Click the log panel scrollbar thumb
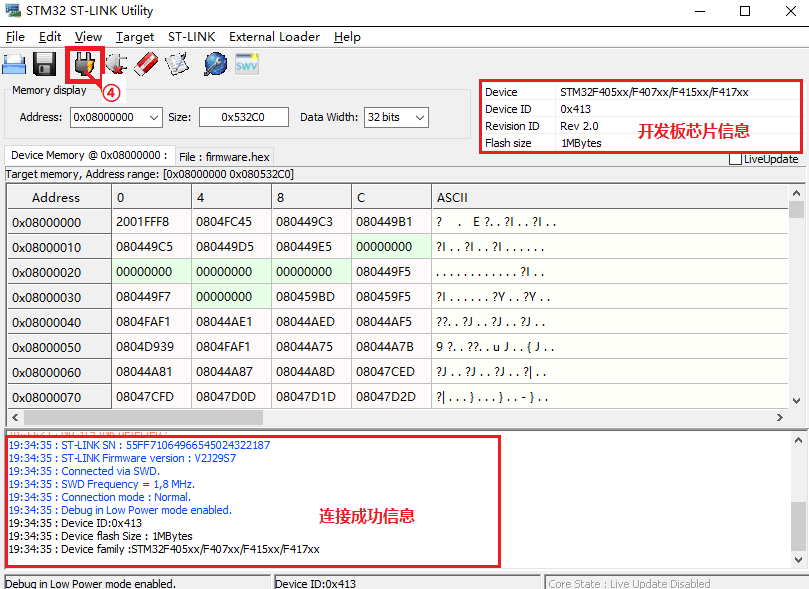809x589 pixels. (798, 526)
